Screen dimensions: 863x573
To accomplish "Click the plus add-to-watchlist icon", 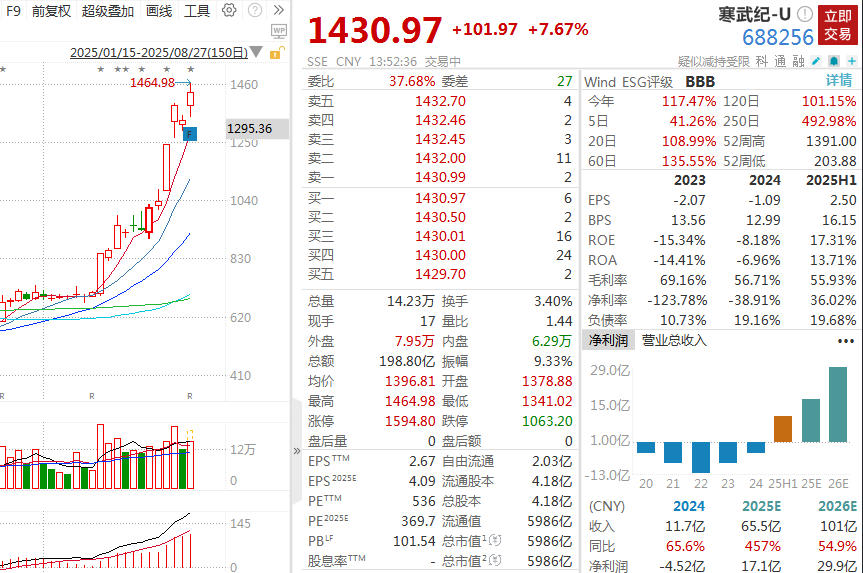I will tap(852, 61).
